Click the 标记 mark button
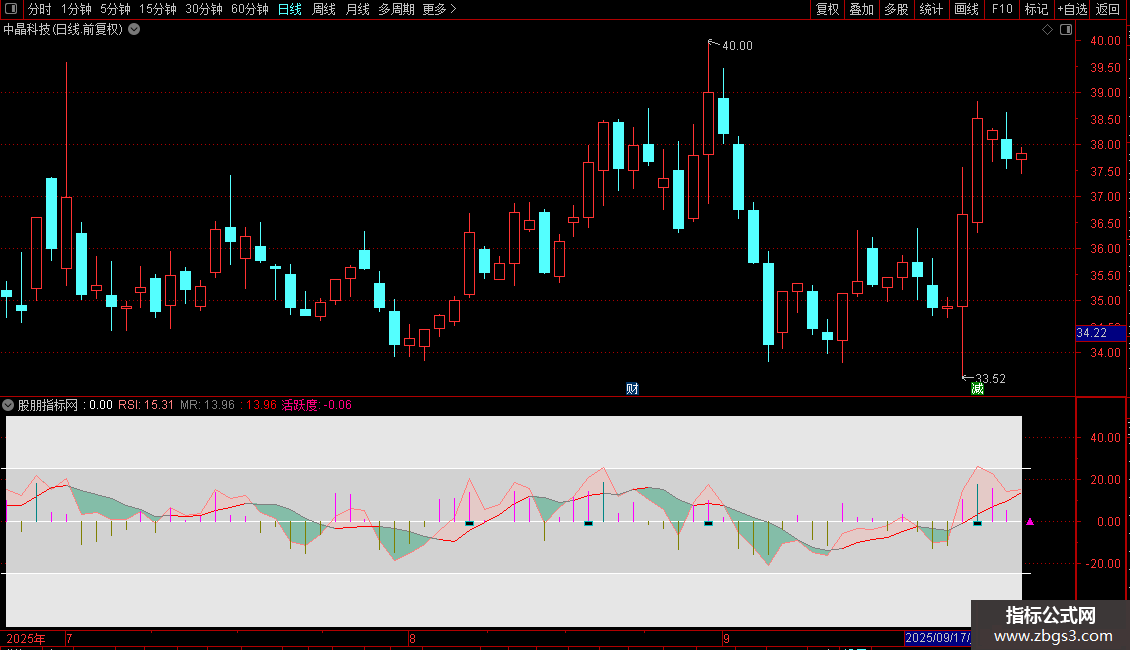1130x650 pixels. click(x=1036, y=9)
